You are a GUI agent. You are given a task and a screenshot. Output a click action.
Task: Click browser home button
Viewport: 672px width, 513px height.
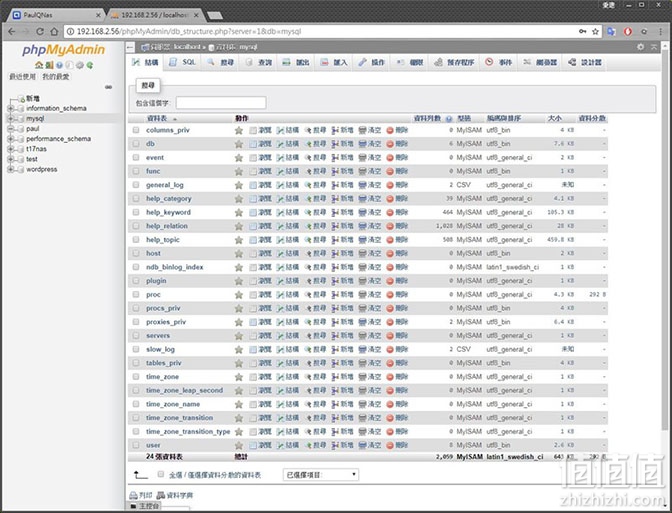(x=54, y=31)
